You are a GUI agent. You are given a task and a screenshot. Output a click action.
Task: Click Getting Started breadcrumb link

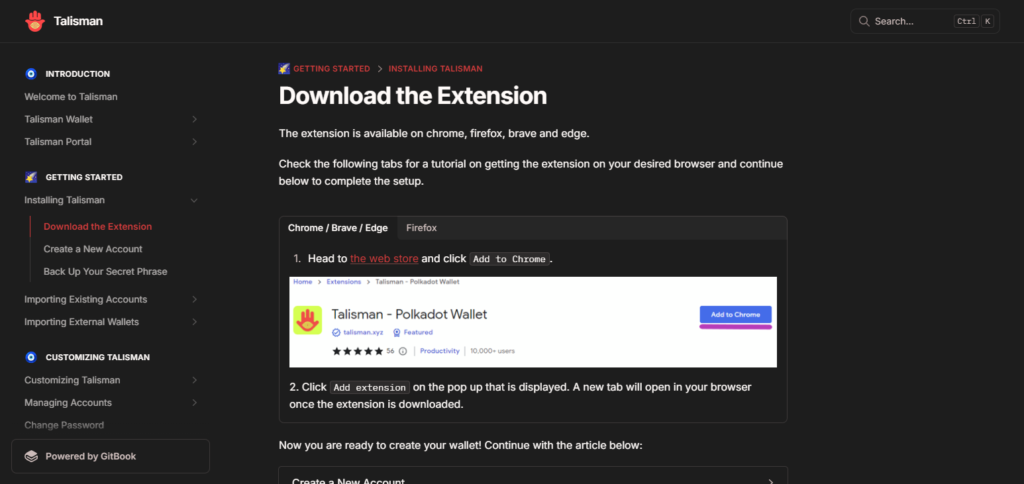point(332,69)
